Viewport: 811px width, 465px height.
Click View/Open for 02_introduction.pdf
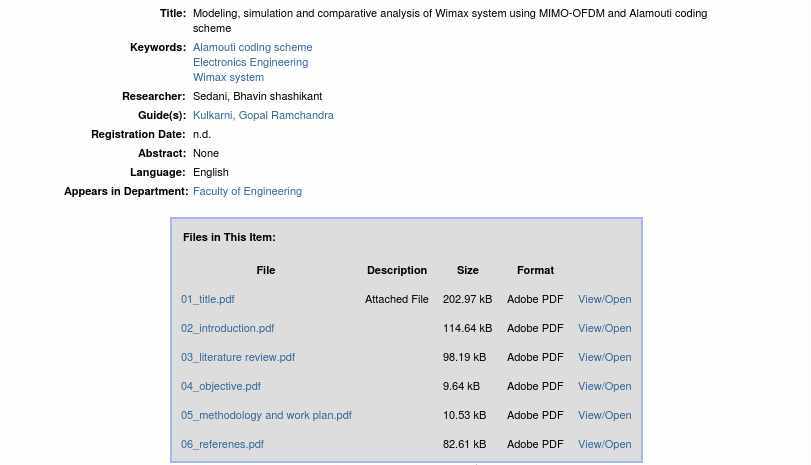coord(604,328)
